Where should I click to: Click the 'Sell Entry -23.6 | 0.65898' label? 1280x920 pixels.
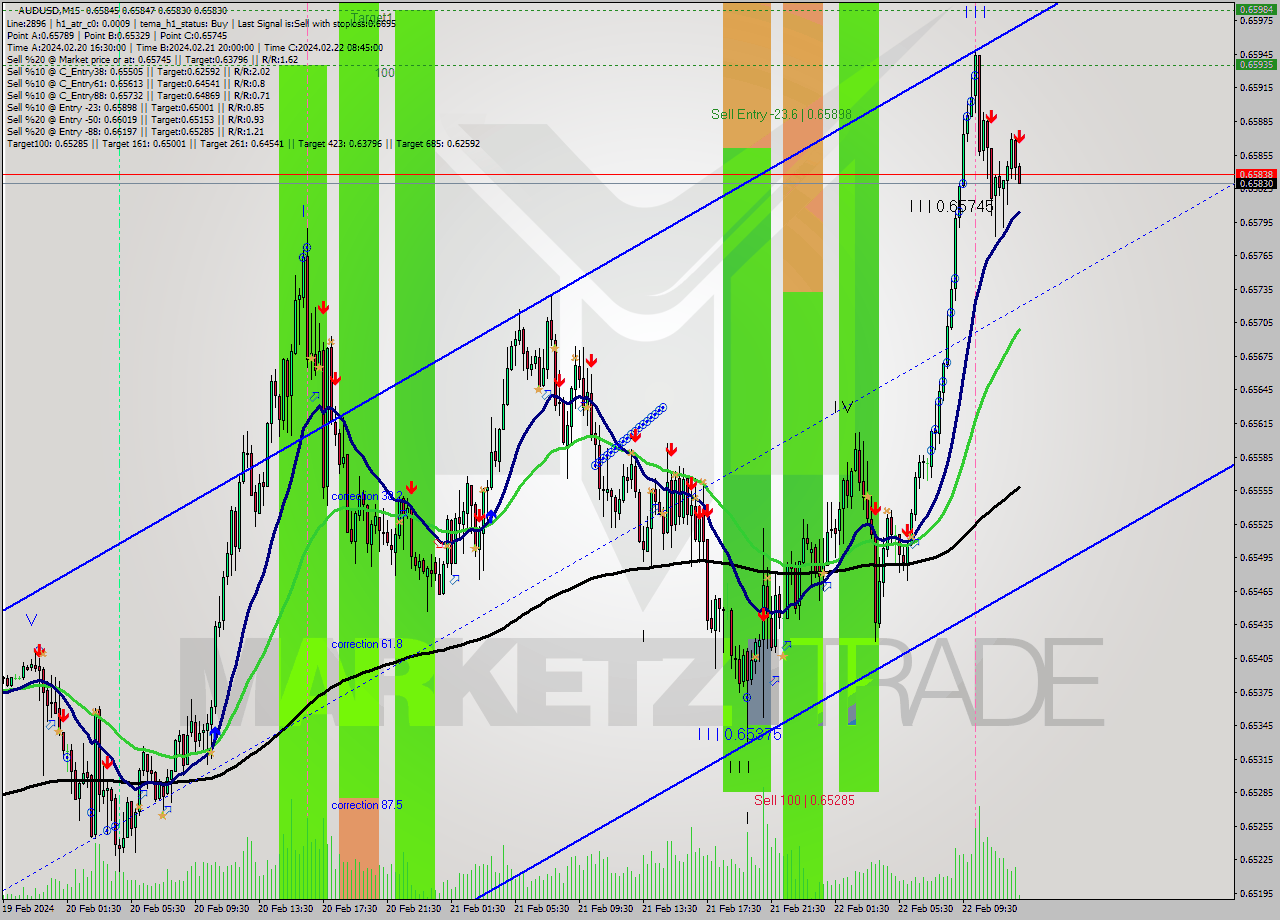pyautogui.click(x=781, y=114)
